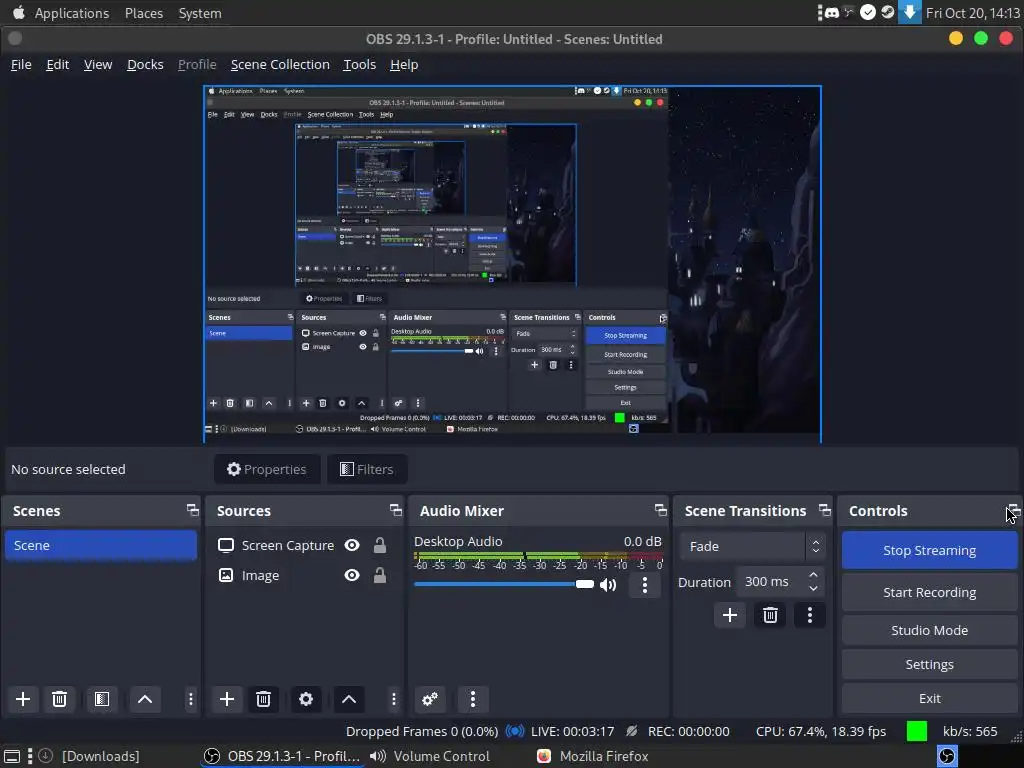Remove scene transition with trash icon
Image resolution: width=1024 pixels, height=768 pixels.
(x=770, y=615)
